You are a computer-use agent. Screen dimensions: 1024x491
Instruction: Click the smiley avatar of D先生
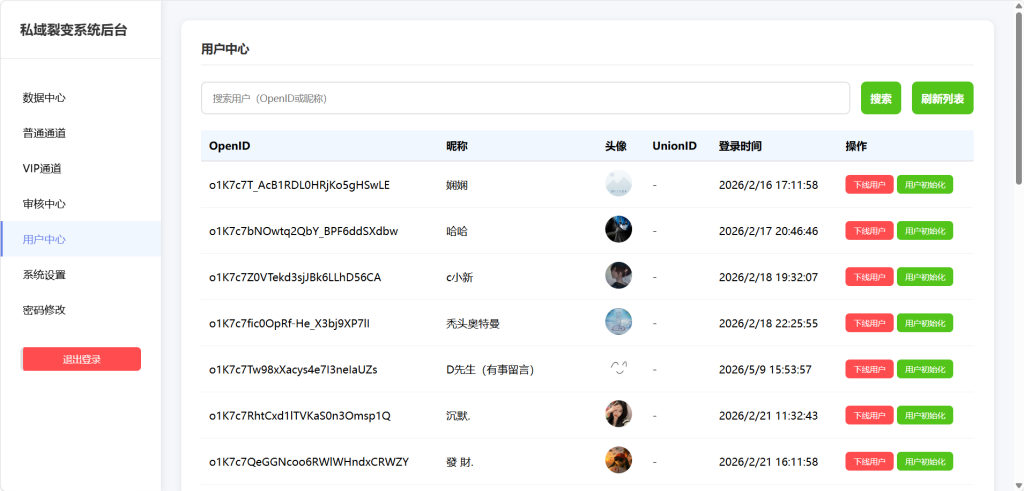click(x=618, y=368)
